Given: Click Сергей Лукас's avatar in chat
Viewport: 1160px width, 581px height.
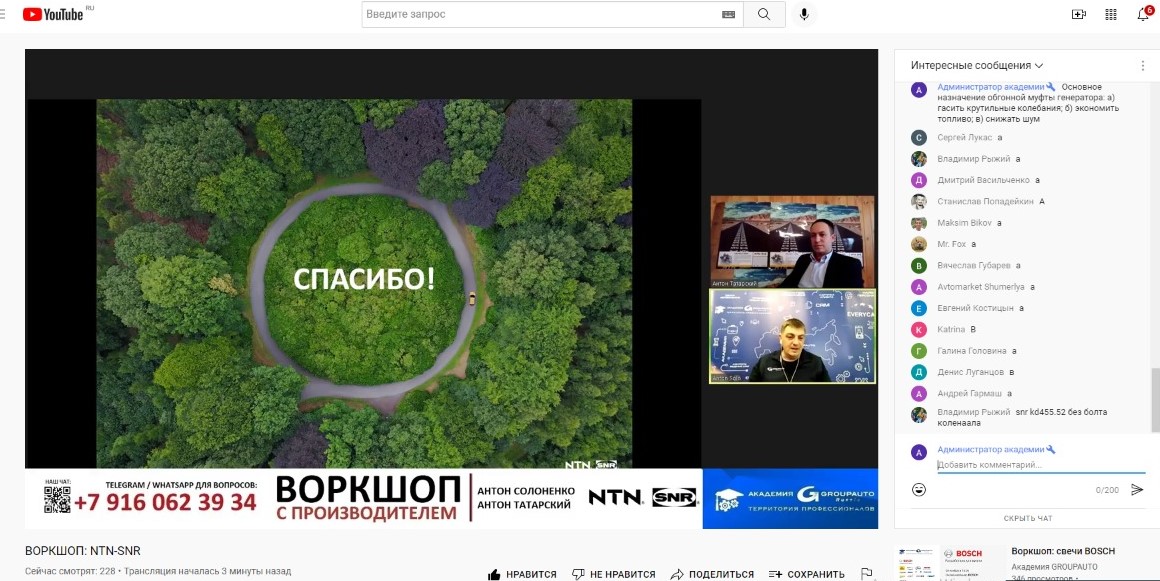Looking at the screenshot, I should click(x=919, y=138).
